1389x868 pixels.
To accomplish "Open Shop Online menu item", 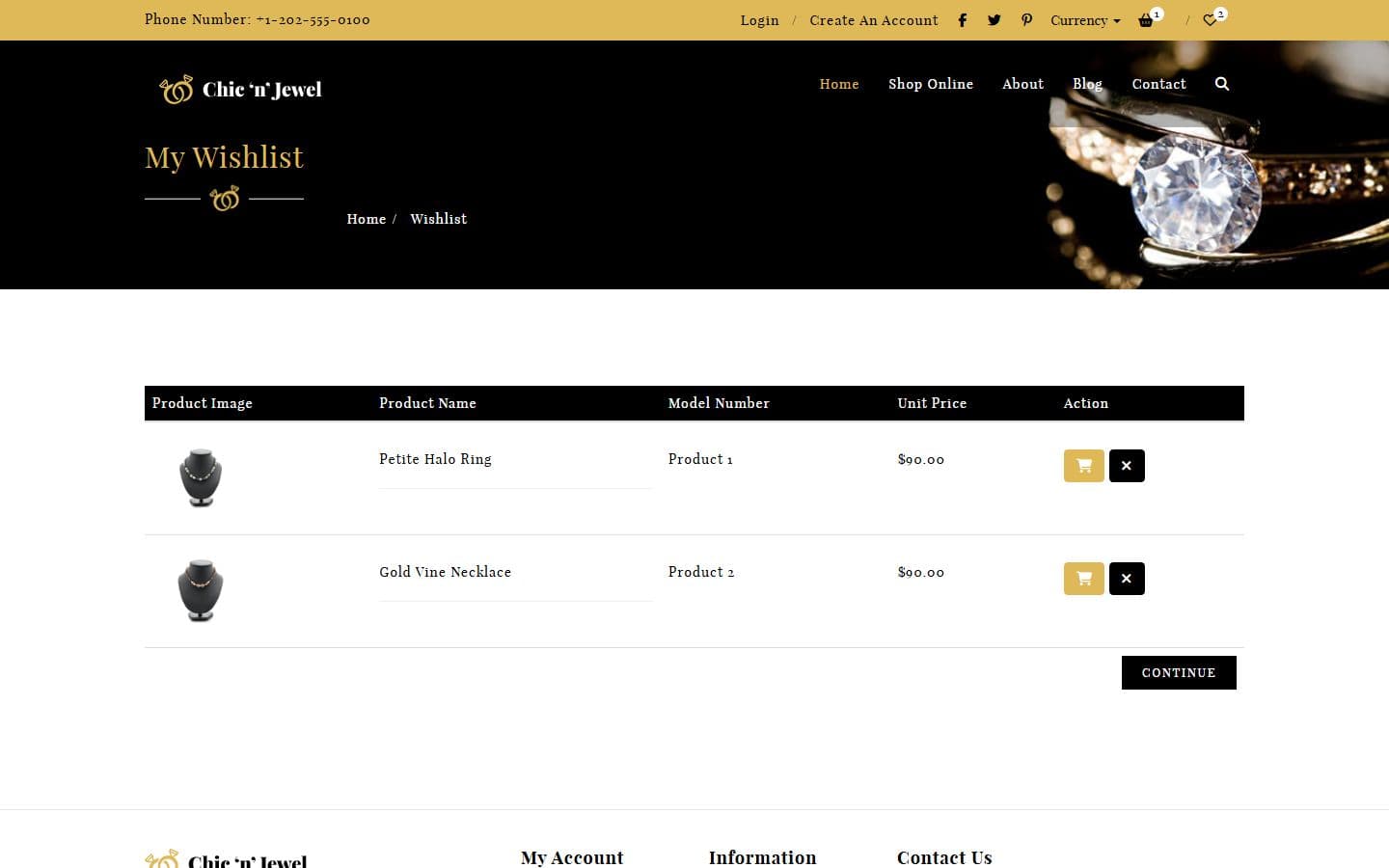I will (931, 84).
